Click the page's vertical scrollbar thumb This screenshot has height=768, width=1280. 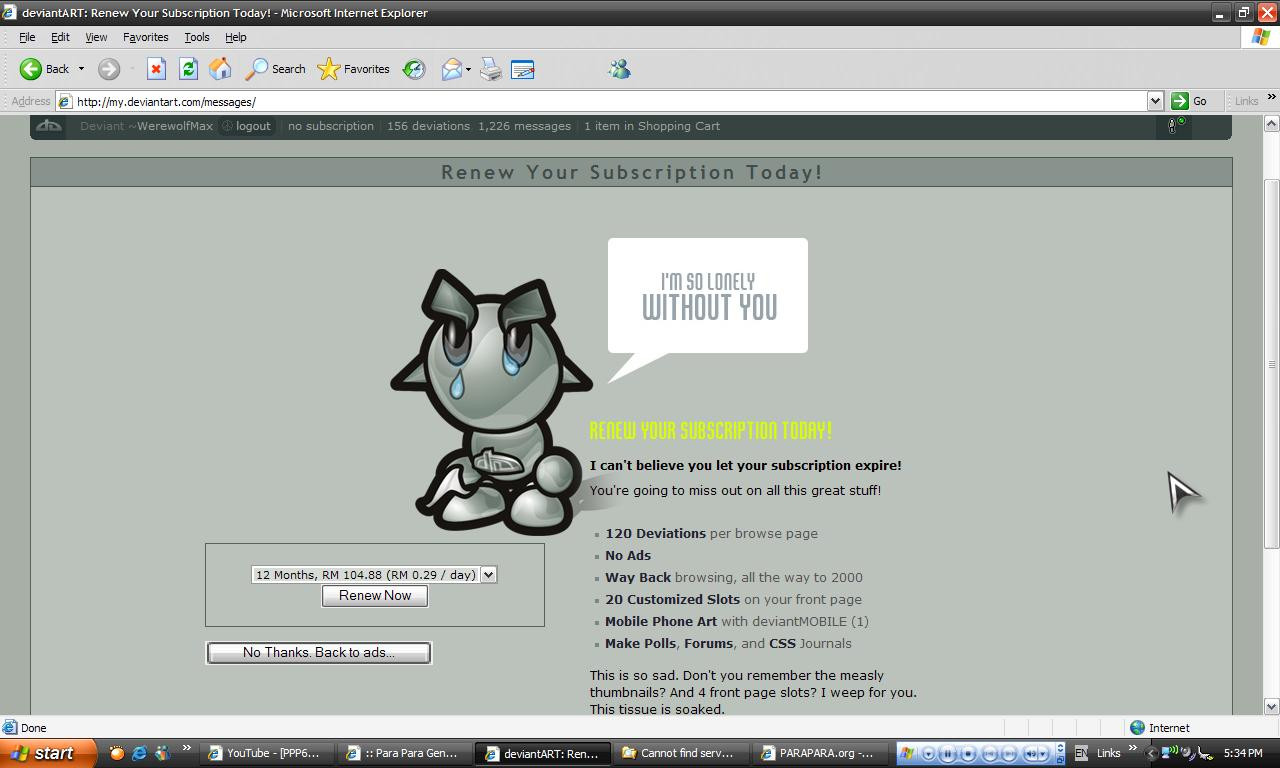(1272, 363)
